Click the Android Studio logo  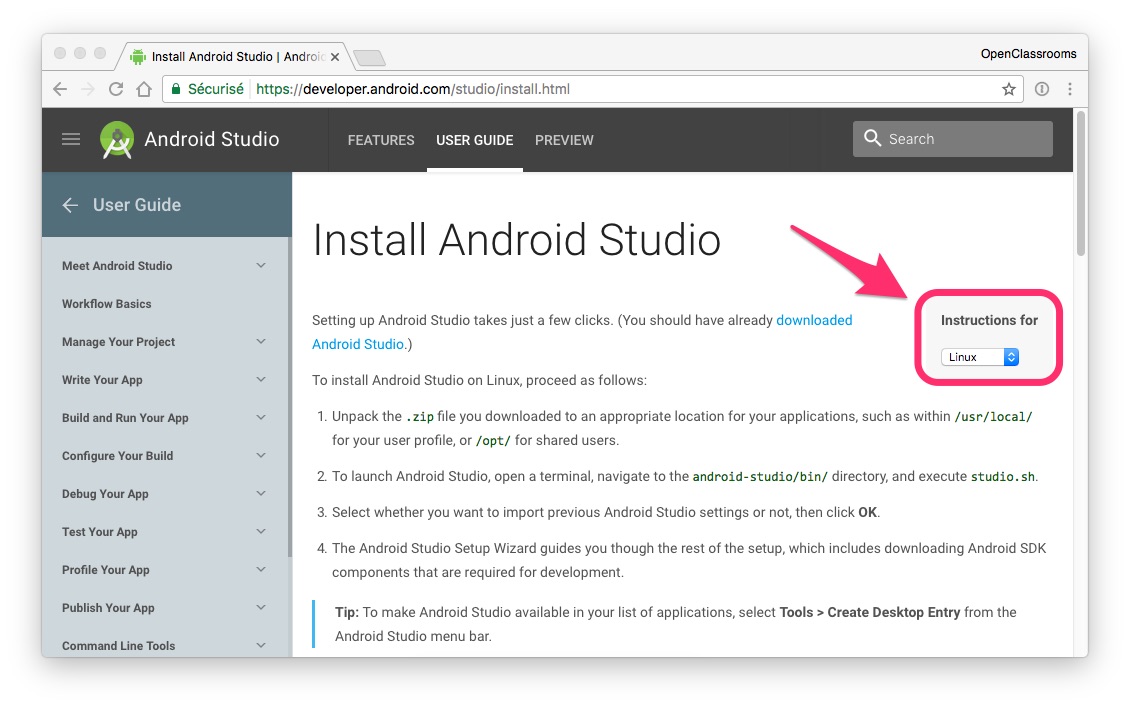tap(117, 140)
